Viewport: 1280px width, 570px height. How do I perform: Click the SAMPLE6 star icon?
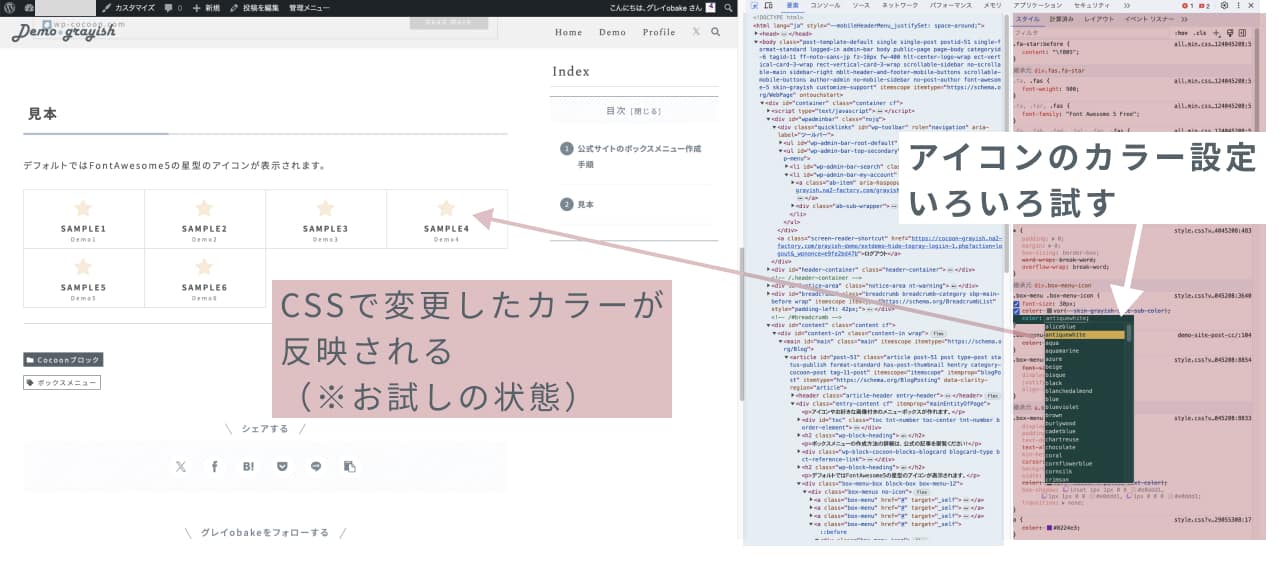204,267
